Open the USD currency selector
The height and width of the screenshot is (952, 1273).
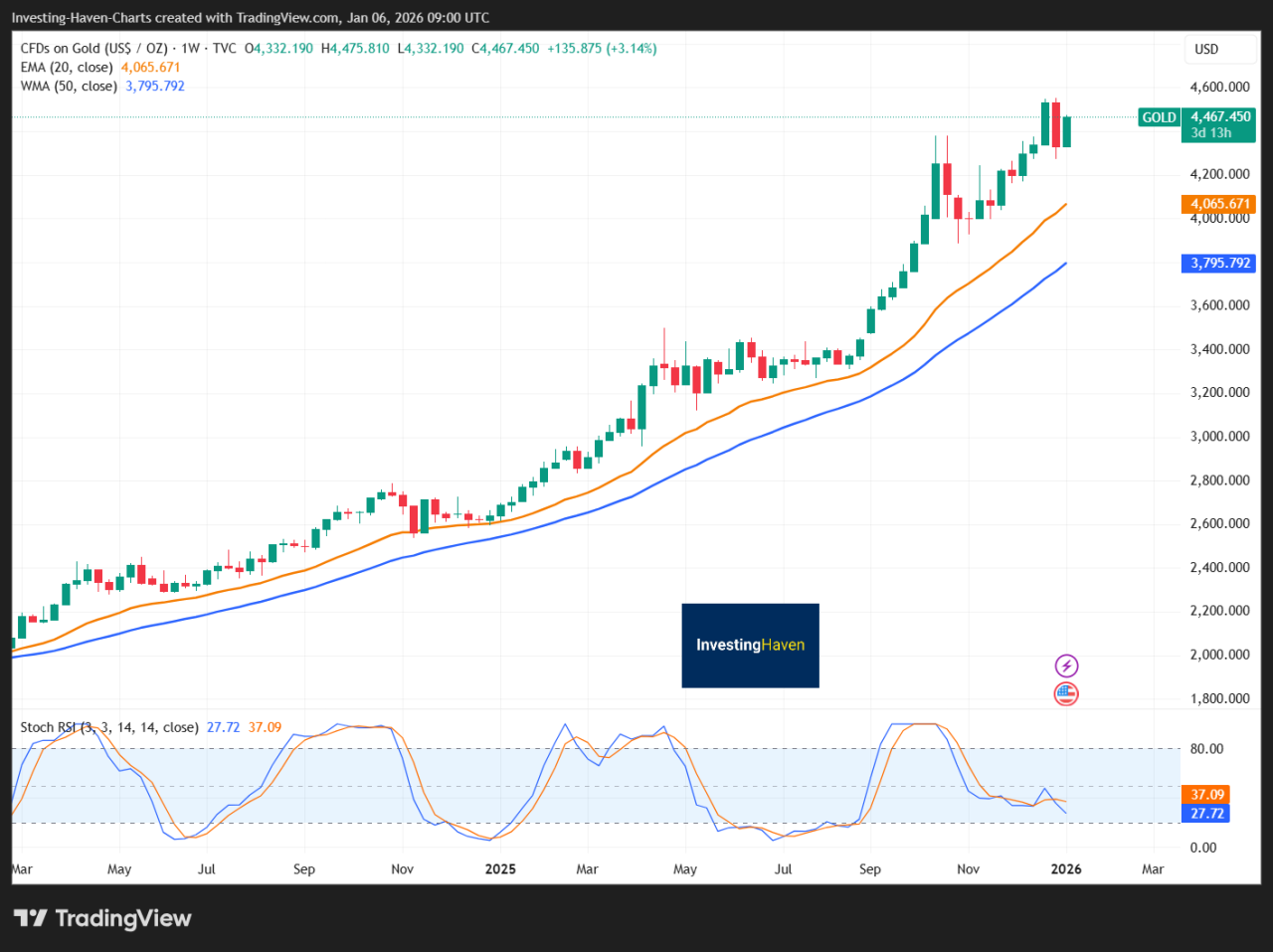[1206, 49]
